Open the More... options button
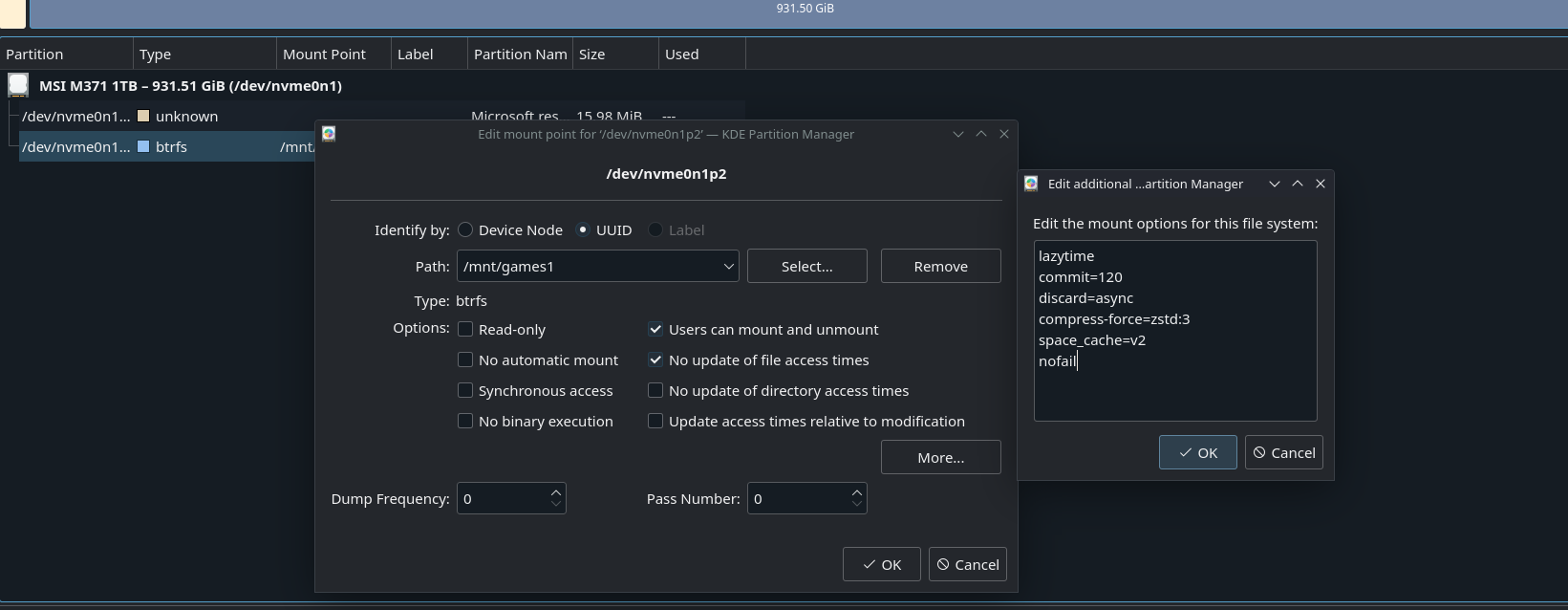This screenshot has width=1568, height=610. [940, 457]
